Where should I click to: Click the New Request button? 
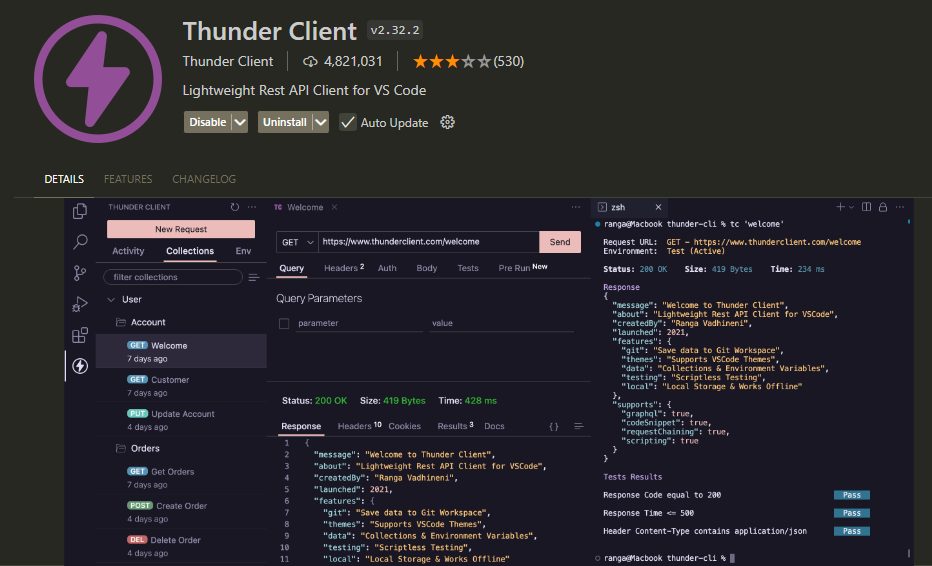click(181, 229)
